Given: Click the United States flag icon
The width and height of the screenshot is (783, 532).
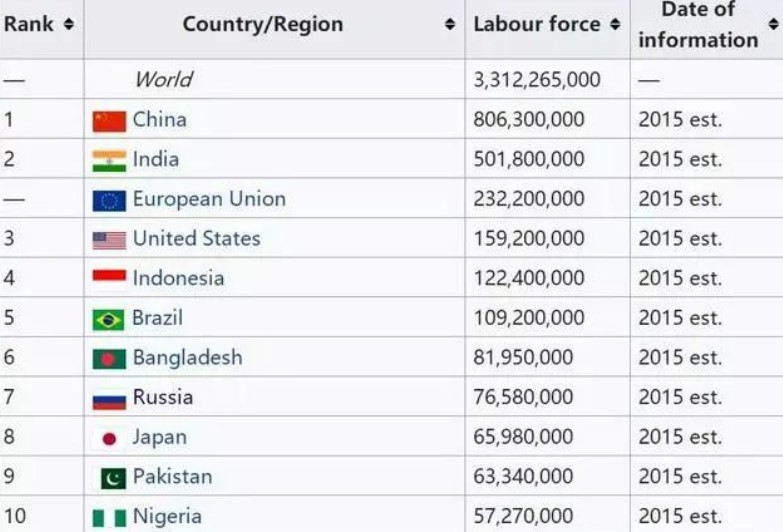Looking at the screenshot, I should [109, 240].
